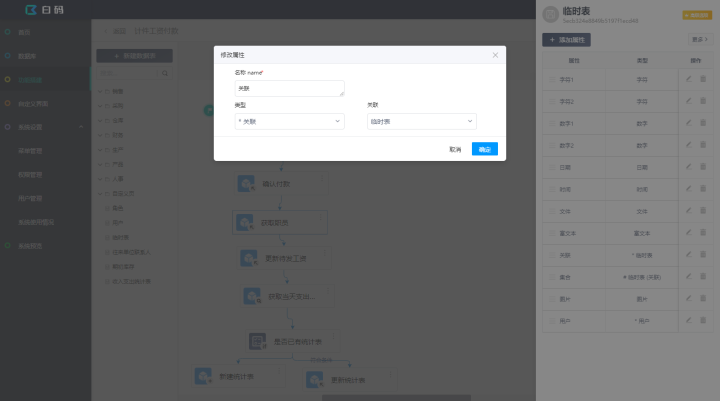Screen dimensions: 720x401
Task: Click the 确认付款 flow node icon
Action: [246, 184]
